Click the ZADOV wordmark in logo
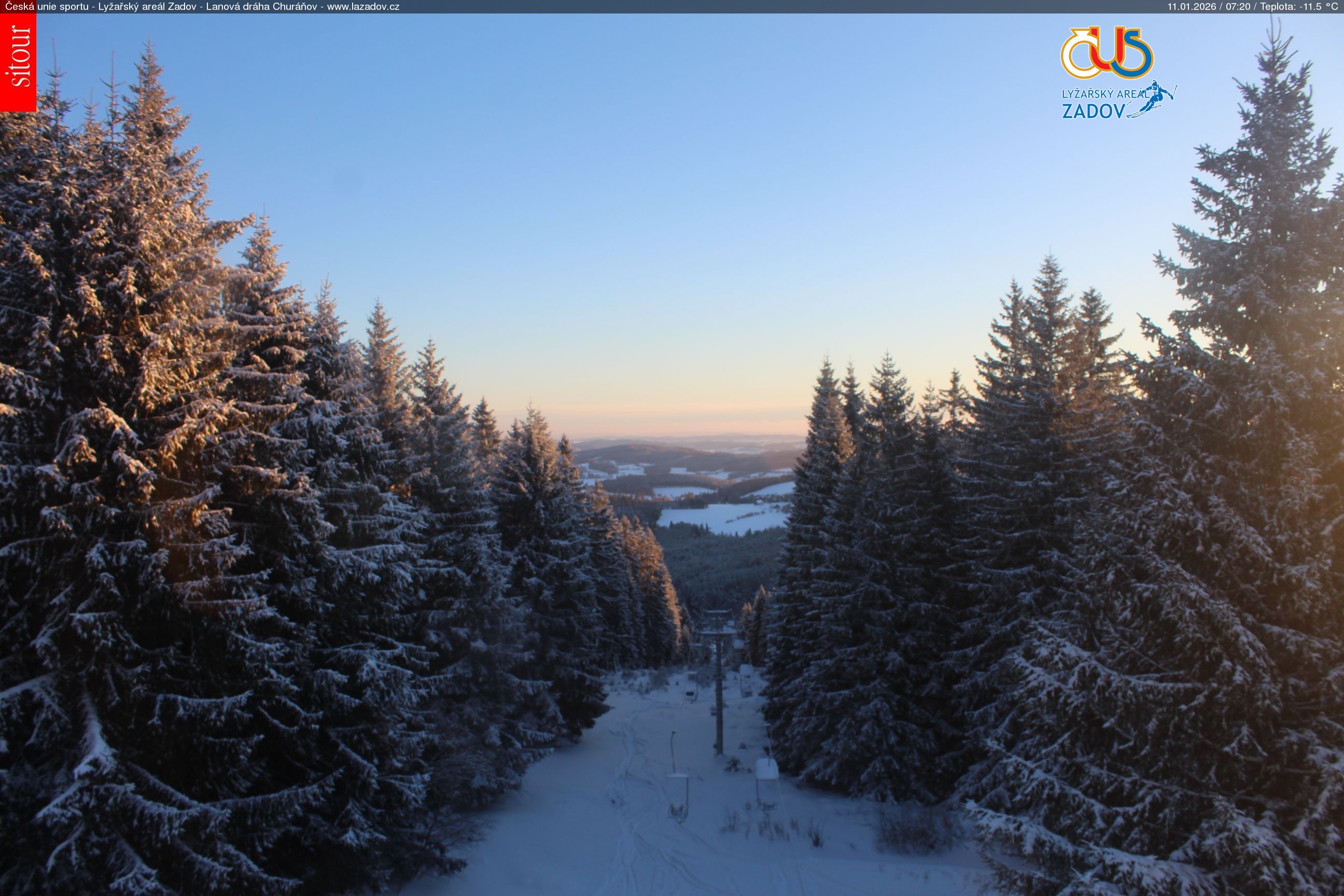The width and height of the screenshot is (1344, 896). [1093, 111]
